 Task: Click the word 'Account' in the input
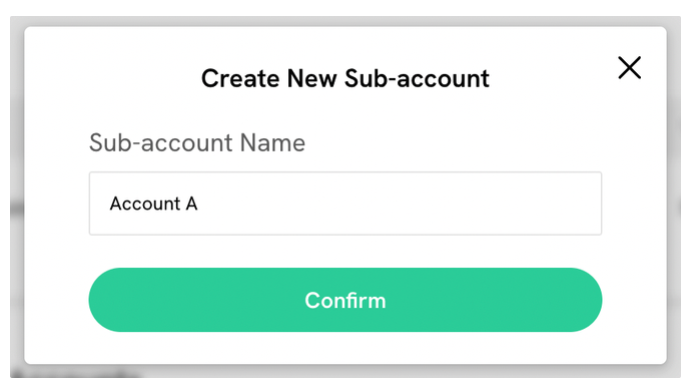point(145,204)
